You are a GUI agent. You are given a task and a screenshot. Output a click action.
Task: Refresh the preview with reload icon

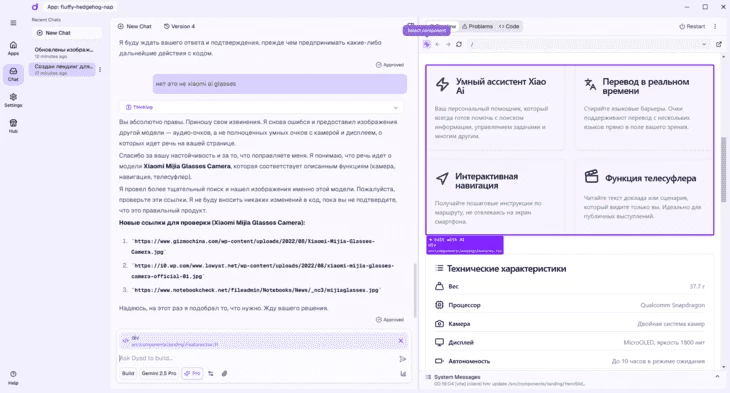point(459,44)
